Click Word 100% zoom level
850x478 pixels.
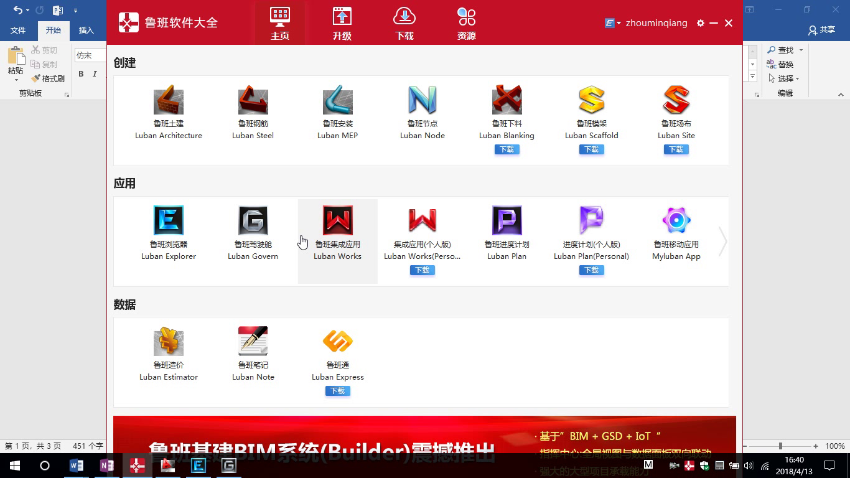[835, 446]
